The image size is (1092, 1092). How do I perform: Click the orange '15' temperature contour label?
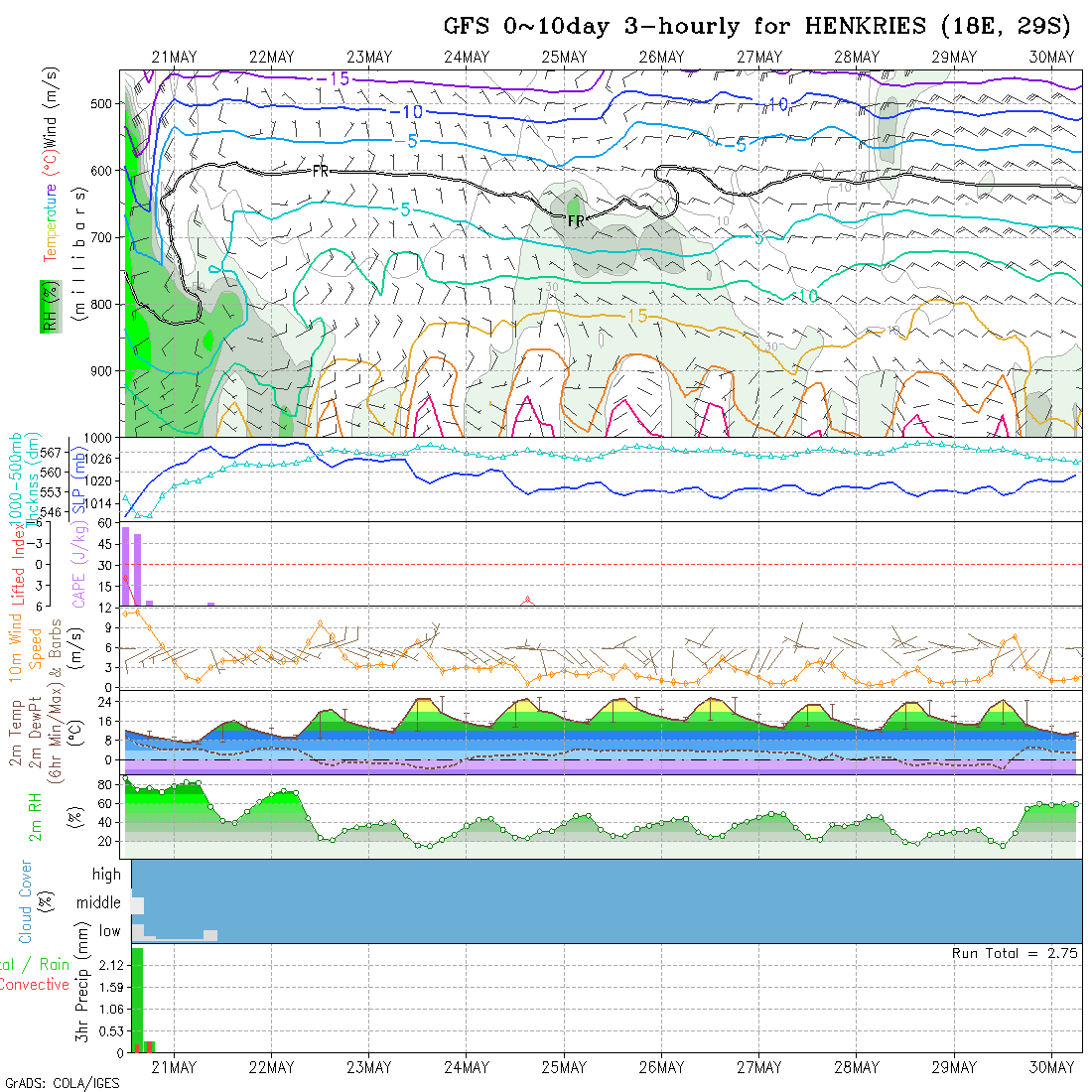point(638,316)
